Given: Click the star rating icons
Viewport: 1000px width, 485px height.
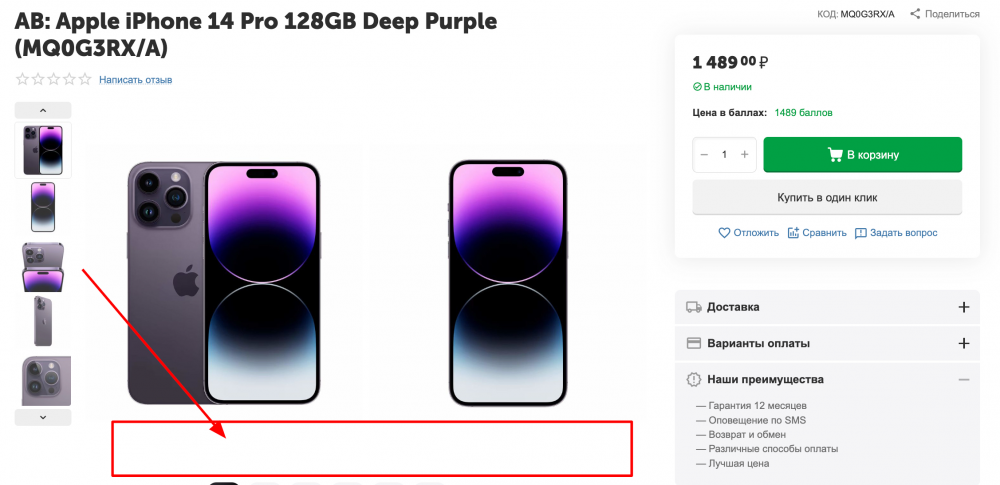Looking at the screenshot, I should coord(53,79).
